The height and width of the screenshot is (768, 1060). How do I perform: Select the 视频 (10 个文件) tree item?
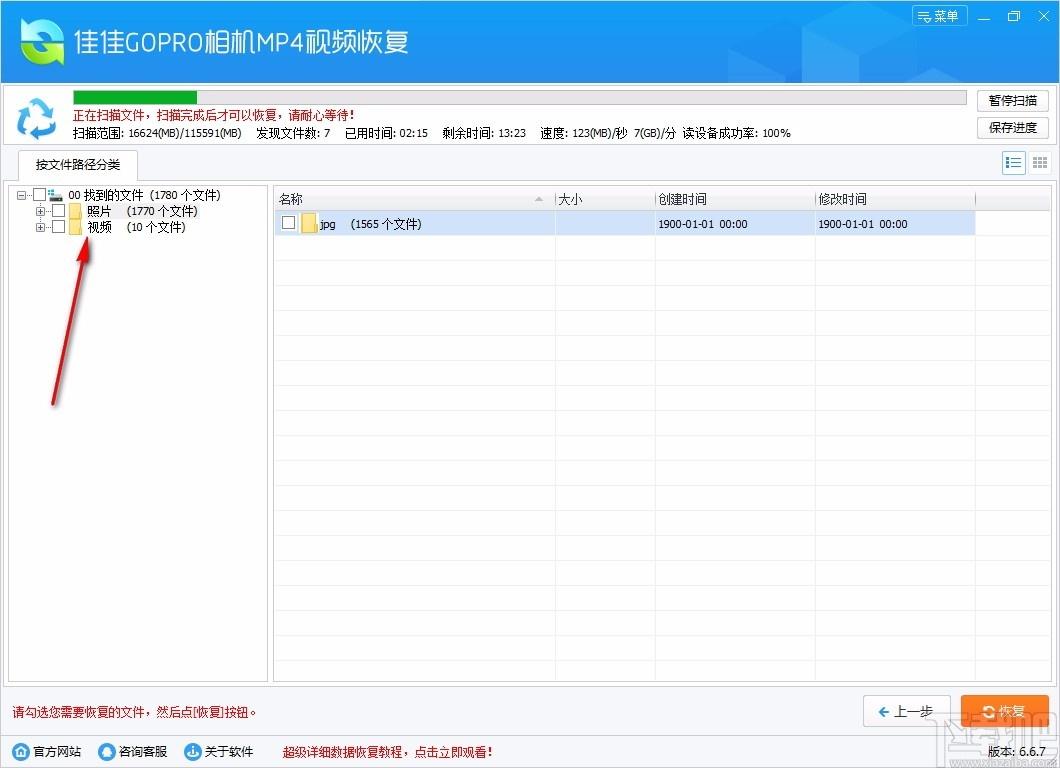[x=136, y=227]
